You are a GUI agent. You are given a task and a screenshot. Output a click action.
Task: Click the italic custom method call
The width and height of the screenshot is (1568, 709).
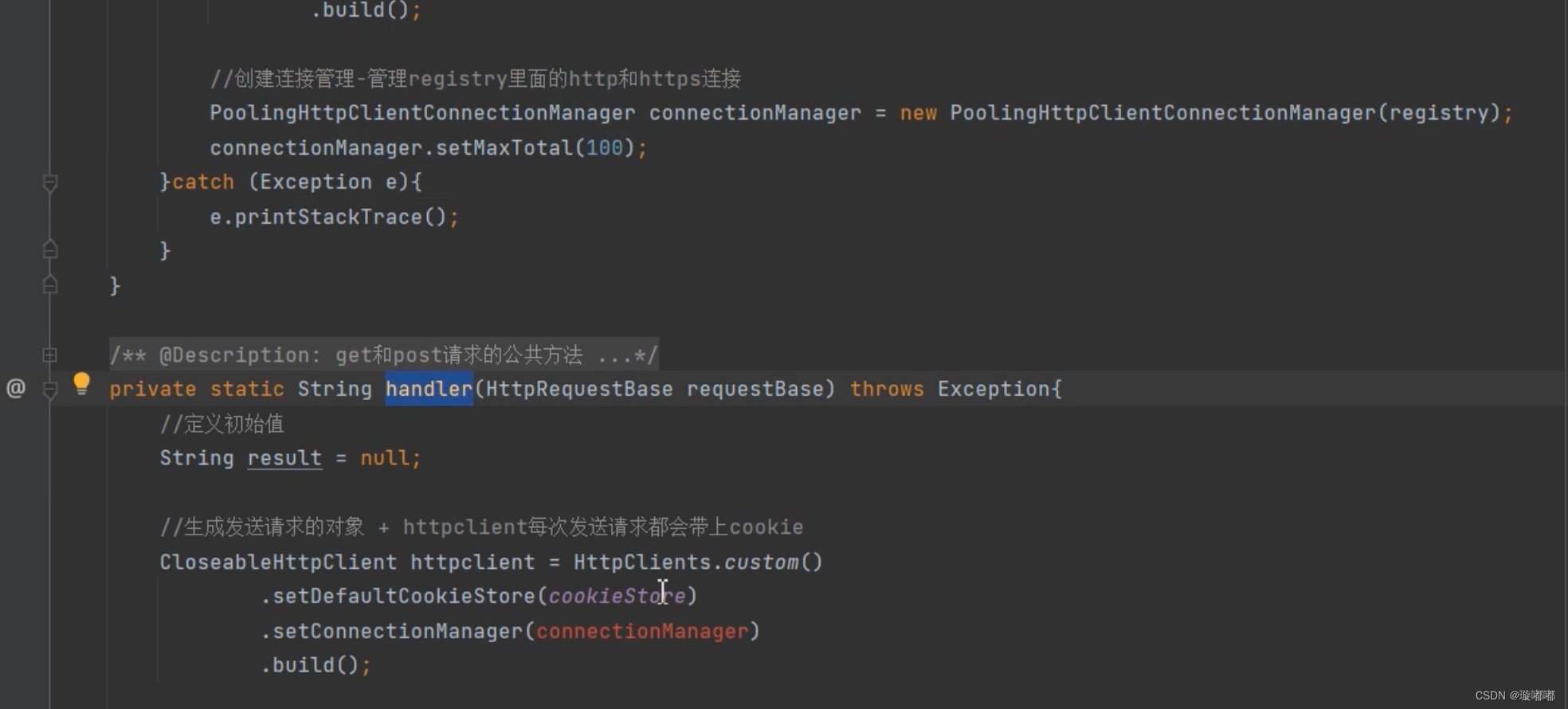[761, 562]
